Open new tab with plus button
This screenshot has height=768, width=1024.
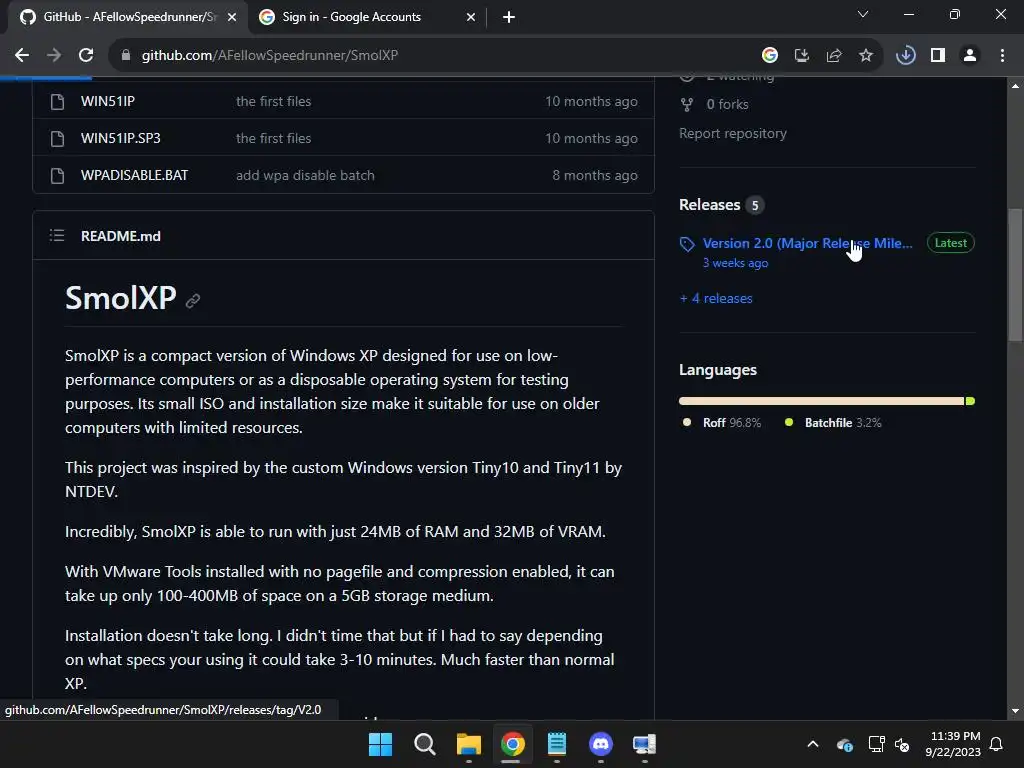click(x=509, y=17)
